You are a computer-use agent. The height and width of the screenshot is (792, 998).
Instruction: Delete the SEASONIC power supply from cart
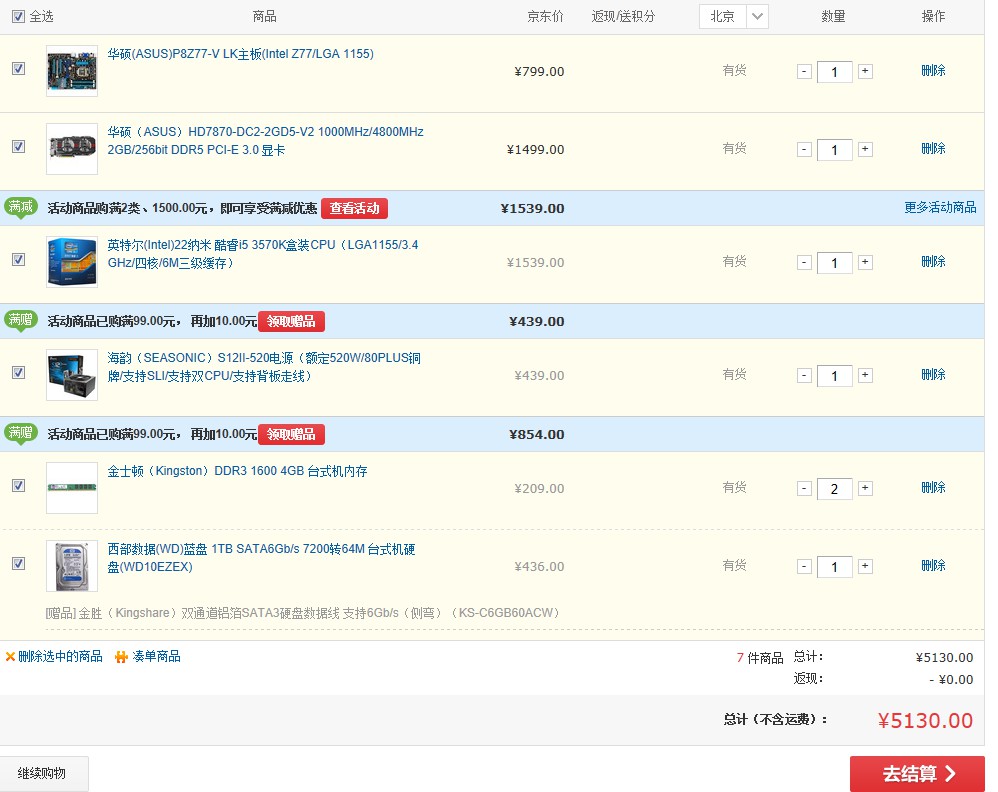pyautogui.click(x=933, y=374)
